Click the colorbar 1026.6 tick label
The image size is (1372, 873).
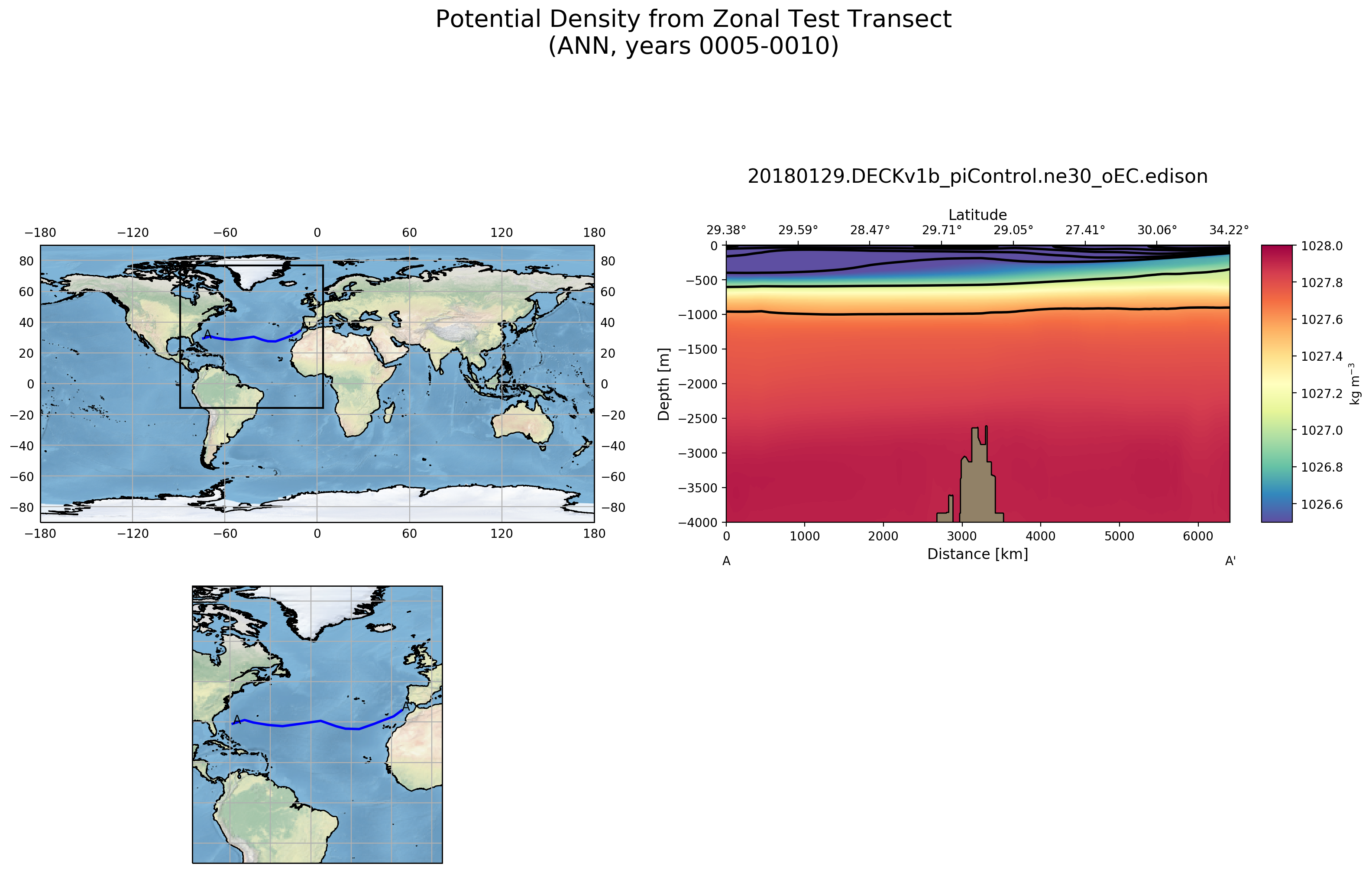(x=1321, y=504)
